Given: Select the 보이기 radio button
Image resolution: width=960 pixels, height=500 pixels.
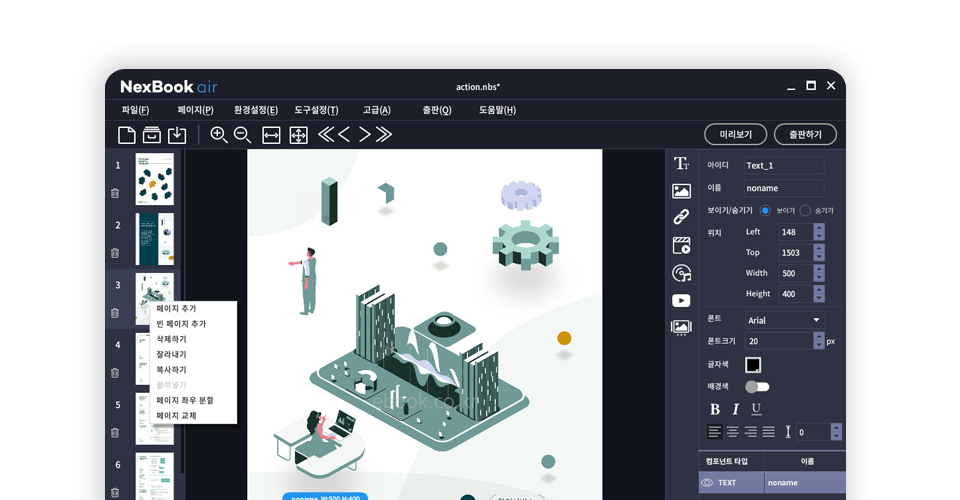Looking at the screenshot, I should point(766,211).
